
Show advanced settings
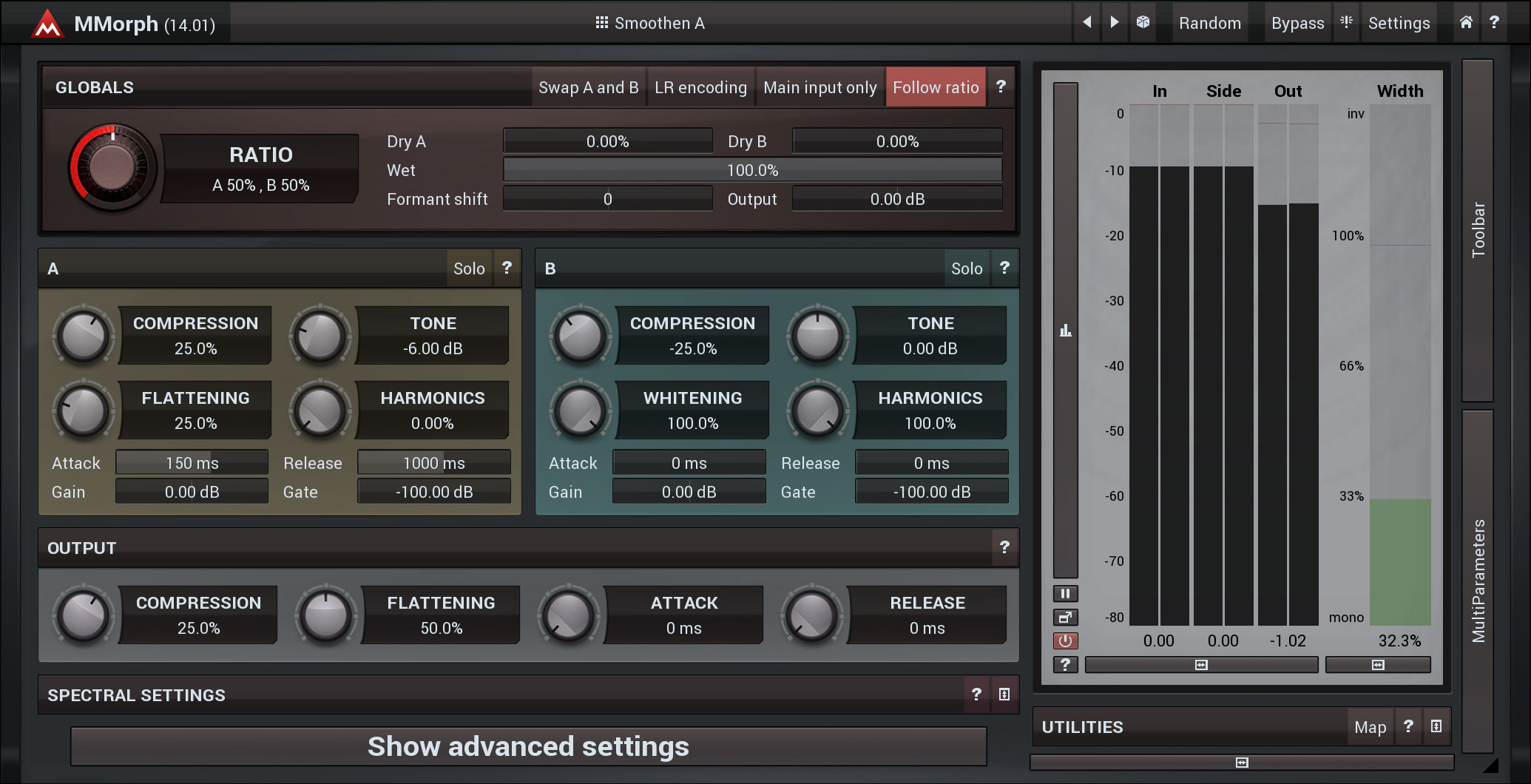529,746
